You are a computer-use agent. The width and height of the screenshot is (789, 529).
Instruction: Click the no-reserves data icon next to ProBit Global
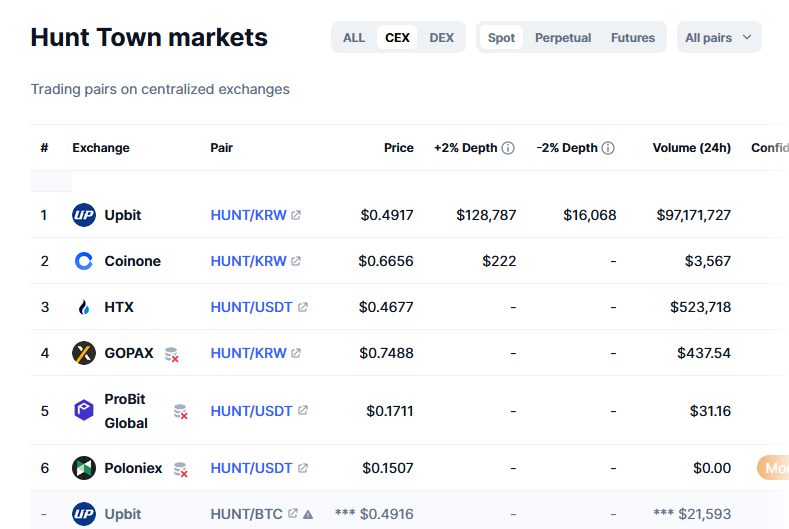coord(181,411)
